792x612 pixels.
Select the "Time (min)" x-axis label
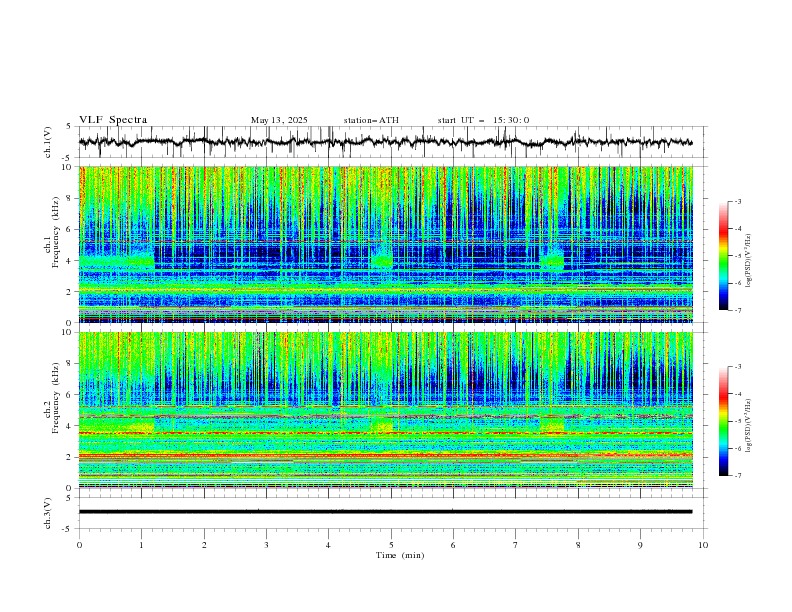(x=400, y=555)
